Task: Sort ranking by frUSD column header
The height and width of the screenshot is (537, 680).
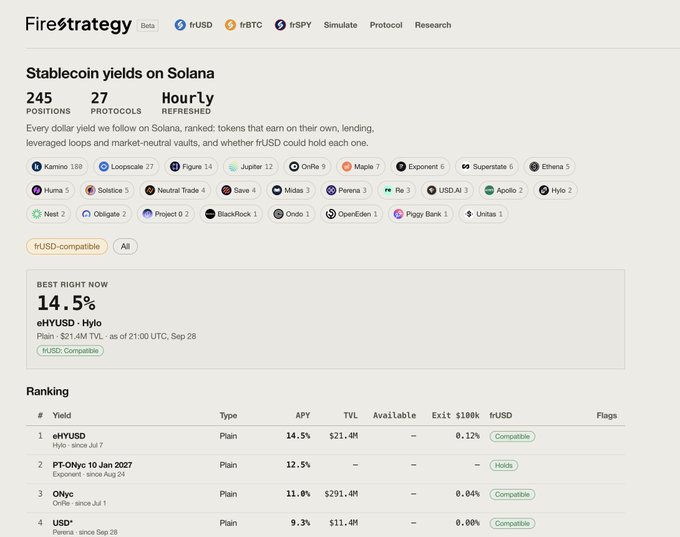Action: [501, 415]
